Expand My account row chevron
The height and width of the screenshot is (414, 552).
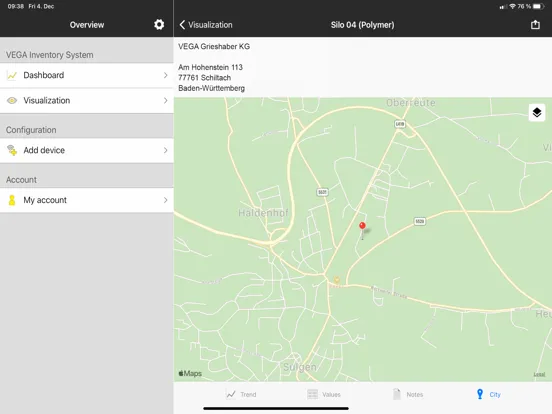click(165, 200)
